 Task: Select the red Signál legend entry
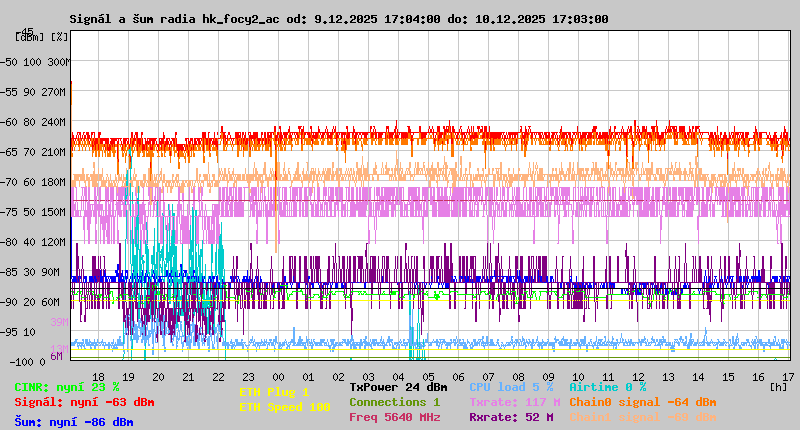click(x=84, y=402)
